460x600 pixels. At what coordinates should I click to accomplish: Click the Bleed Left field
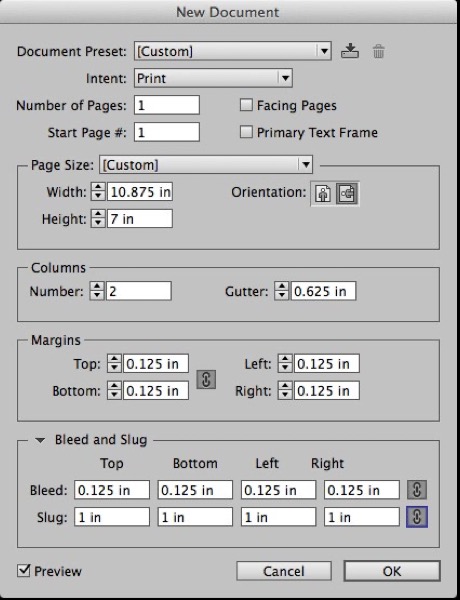point(278,490)
